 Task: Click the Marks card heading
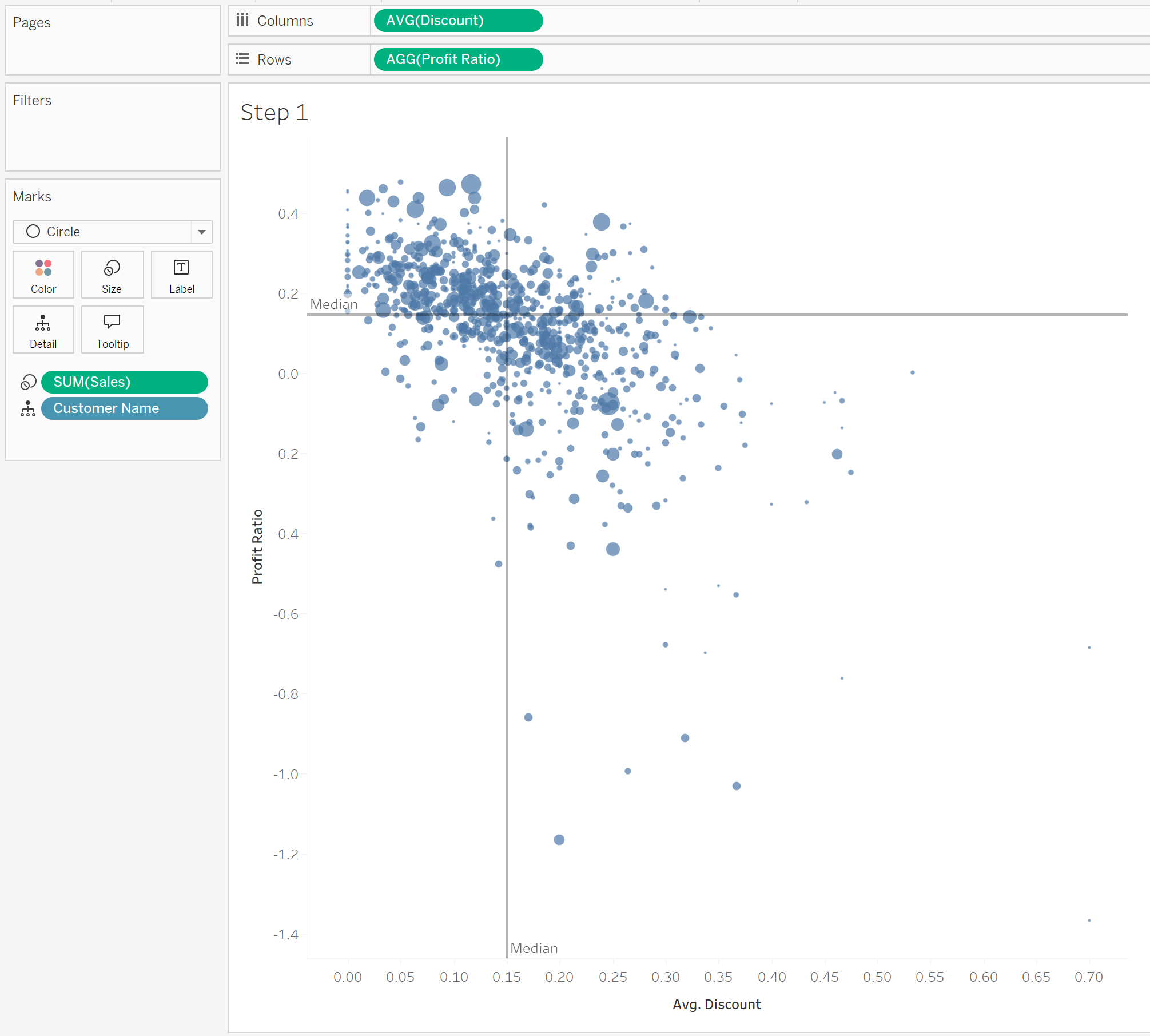click(x=32, y=197)
